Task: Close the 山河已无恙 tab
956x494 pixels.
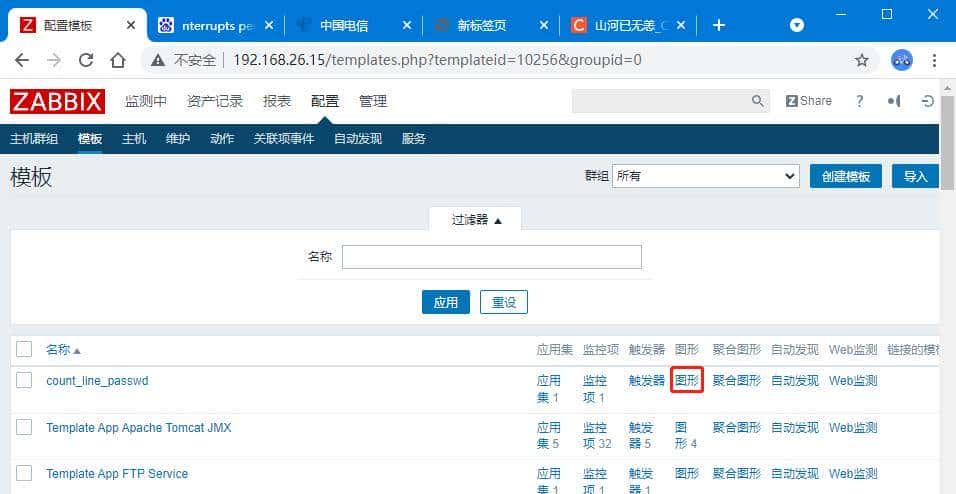Action: tap(682, 25)
